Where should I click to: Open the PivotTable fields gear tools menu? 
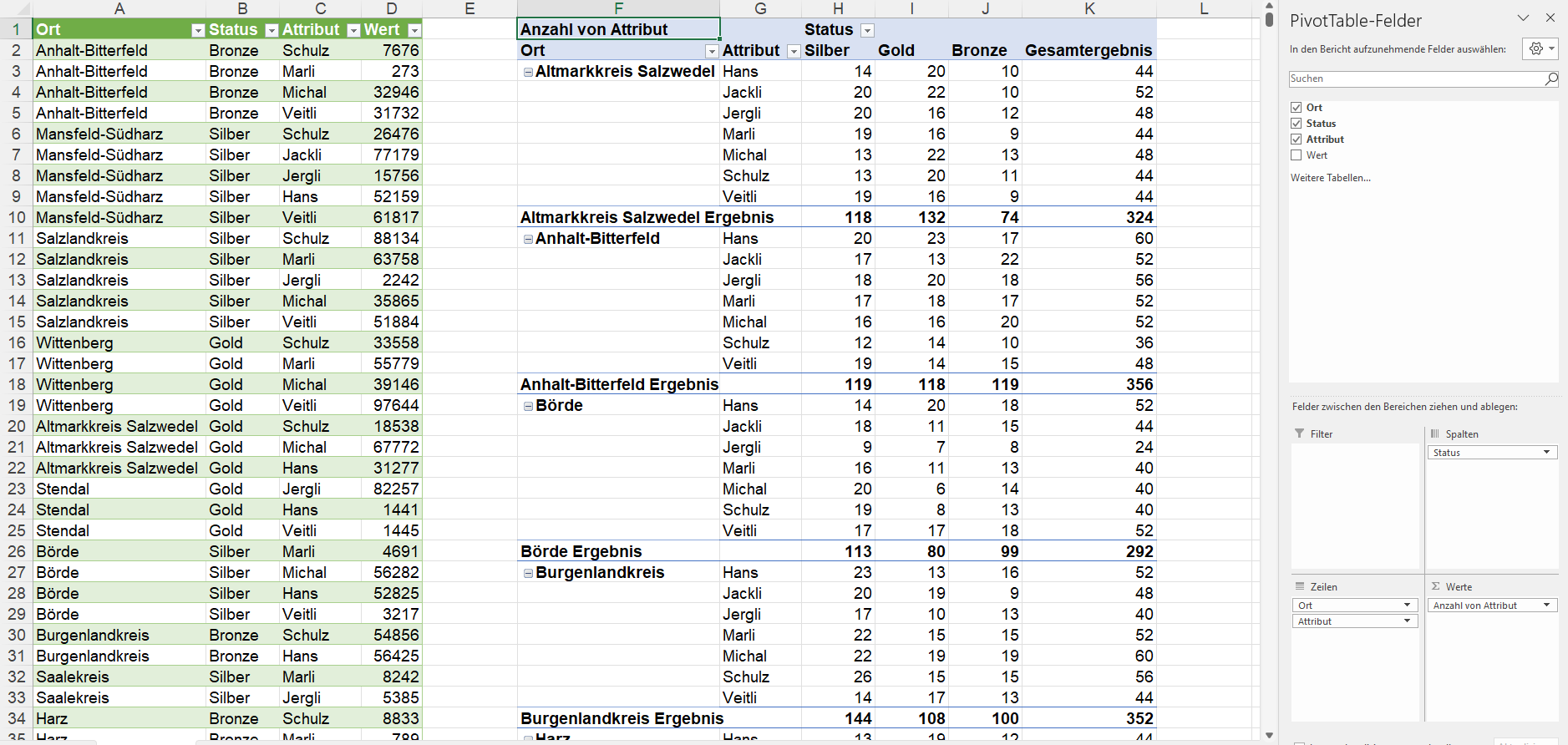coord(1540,49)
